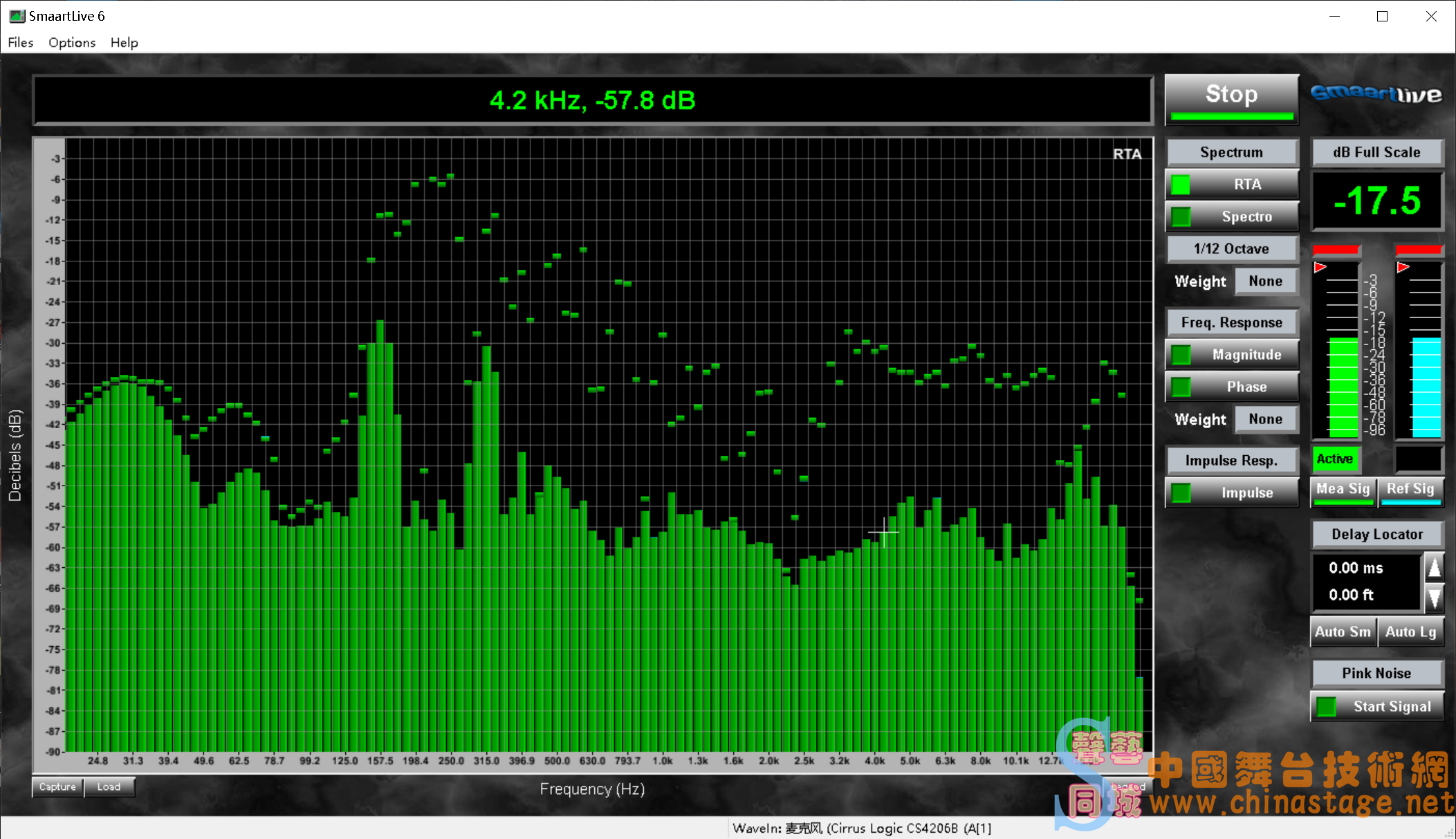Click the Capture button below the graph

57,787
